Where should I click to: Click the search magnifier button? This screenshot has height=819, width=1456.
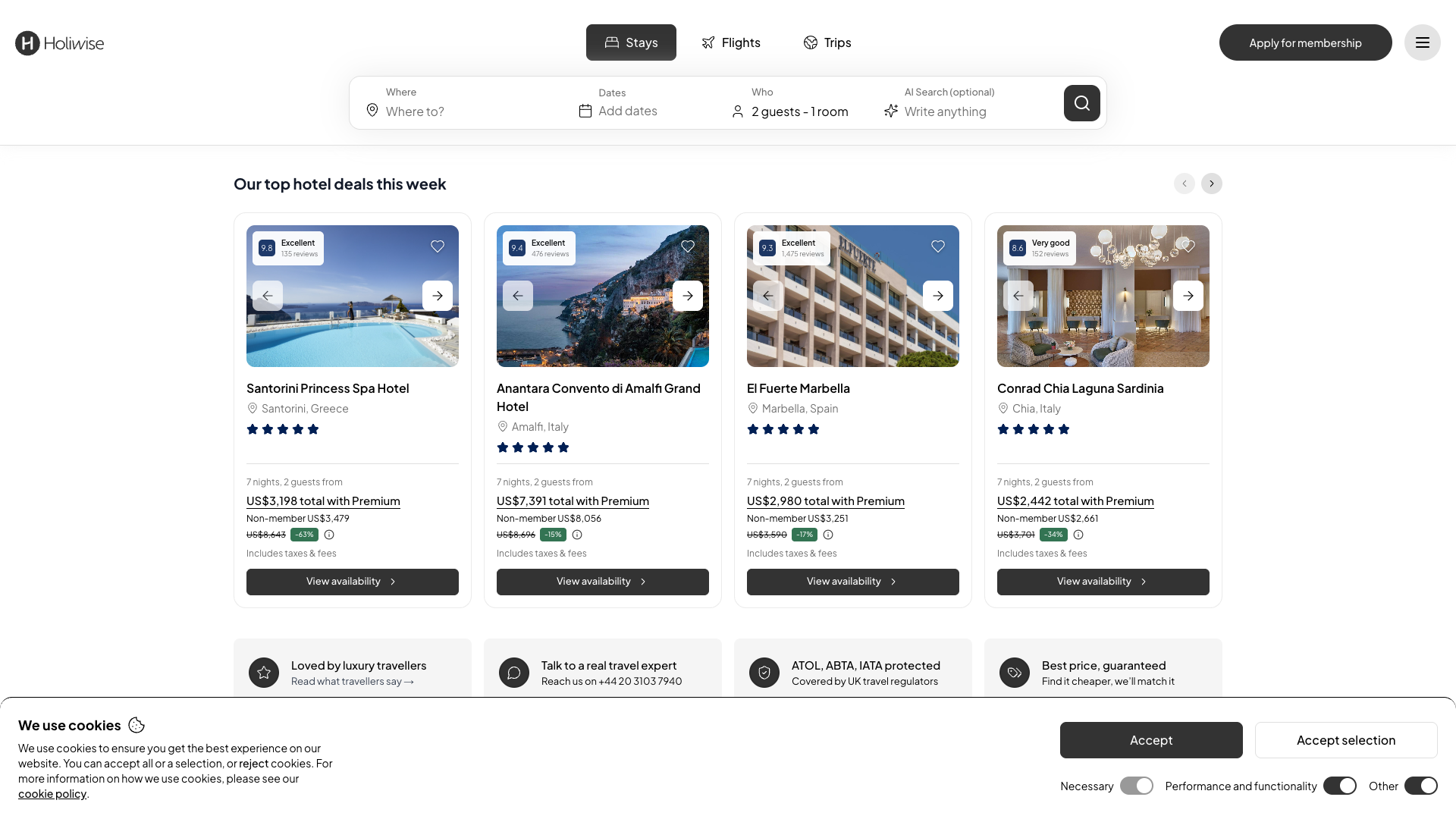click(1081, 103)
